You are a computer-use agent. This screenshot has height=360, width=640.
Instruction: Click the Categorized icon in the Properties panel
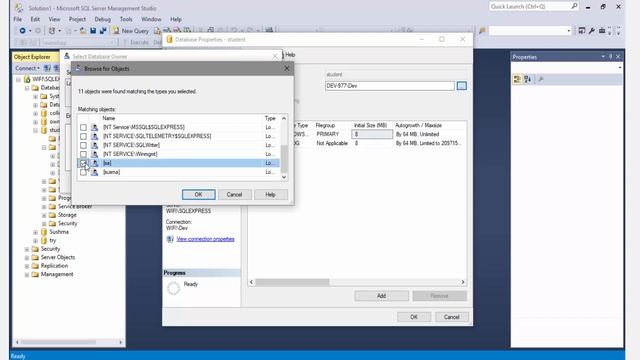click(x=517, y=79)
